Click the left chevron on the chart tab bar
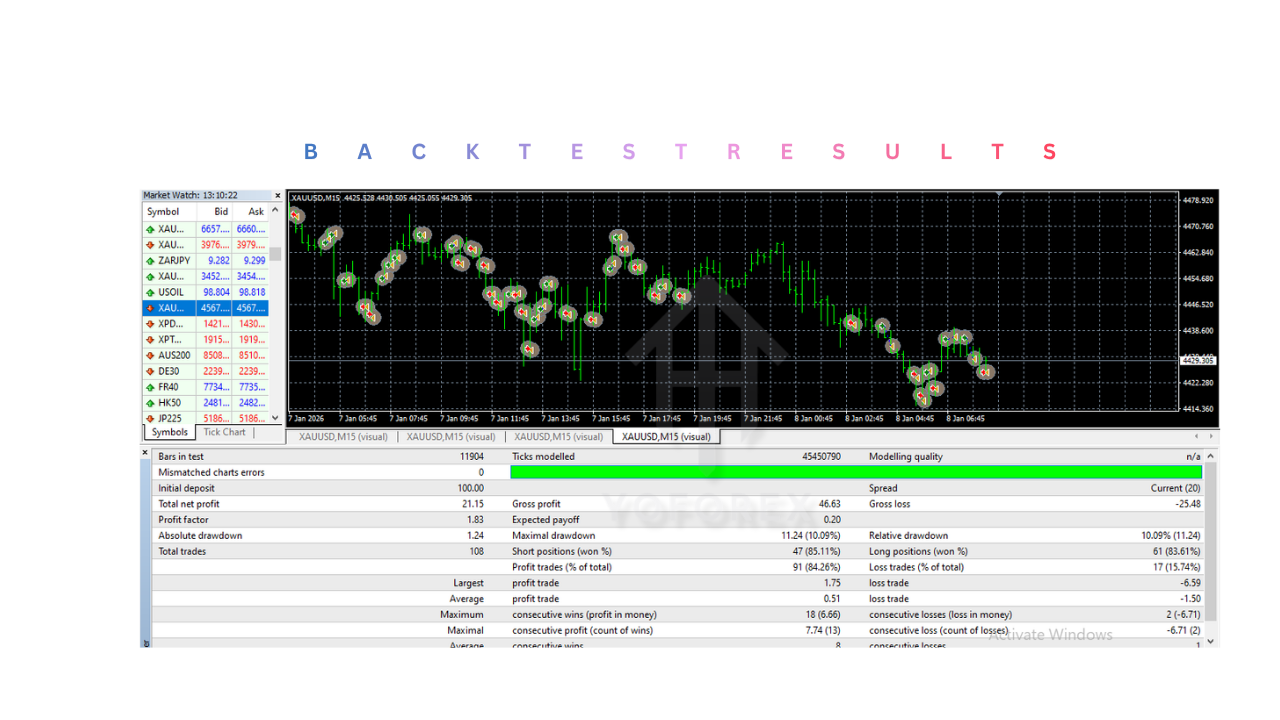 tap(1196, 436)
